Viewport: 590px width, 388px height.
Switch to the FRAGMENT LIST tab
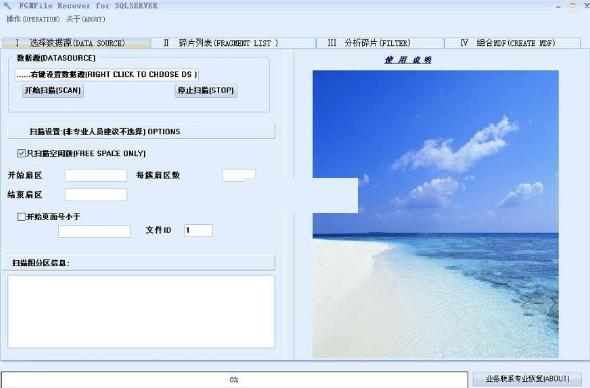pyautogui.click(x=233, y=43)
